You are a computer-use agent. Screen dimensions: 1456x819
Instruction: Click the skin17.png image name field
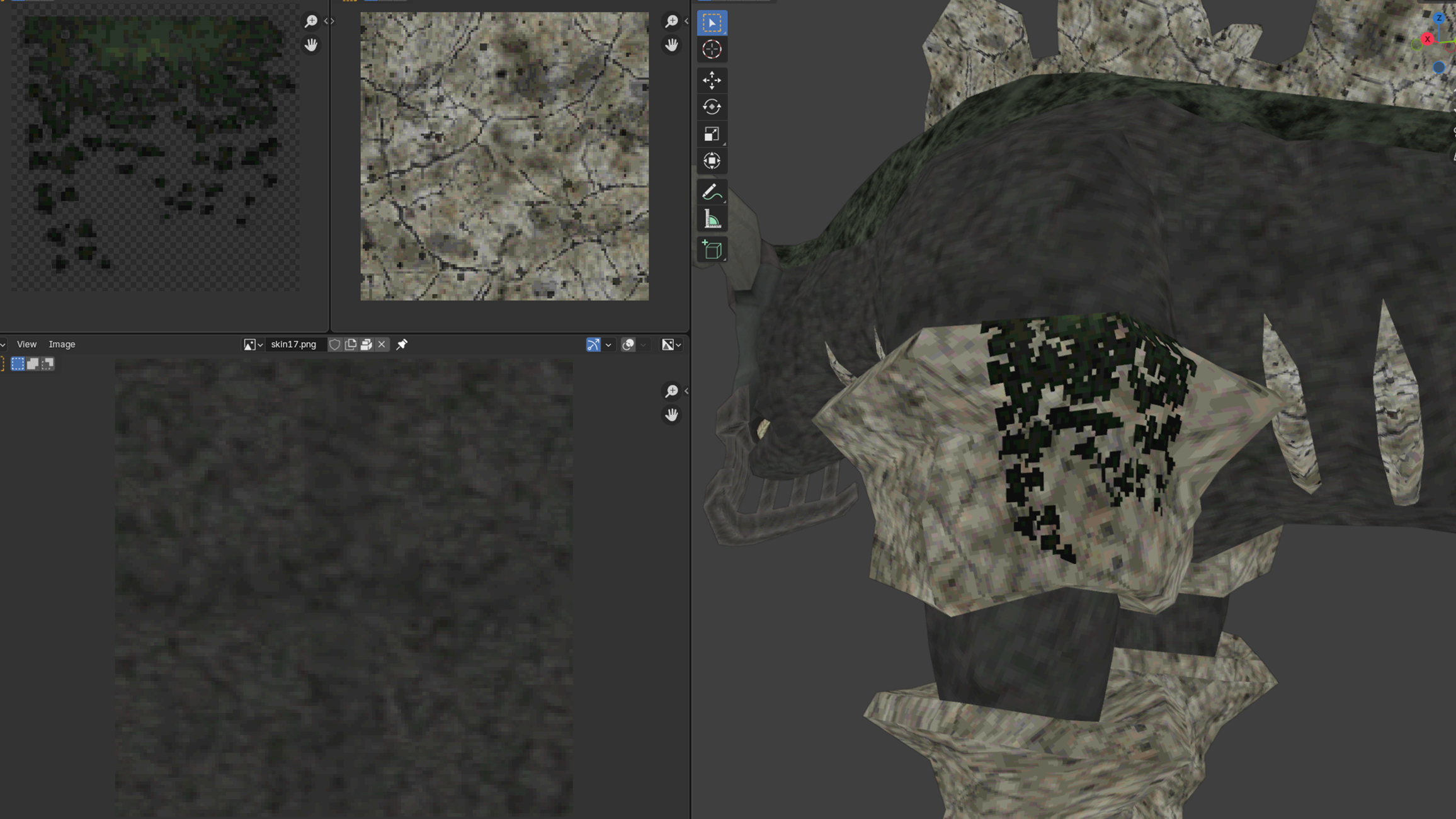pos(294,345)
